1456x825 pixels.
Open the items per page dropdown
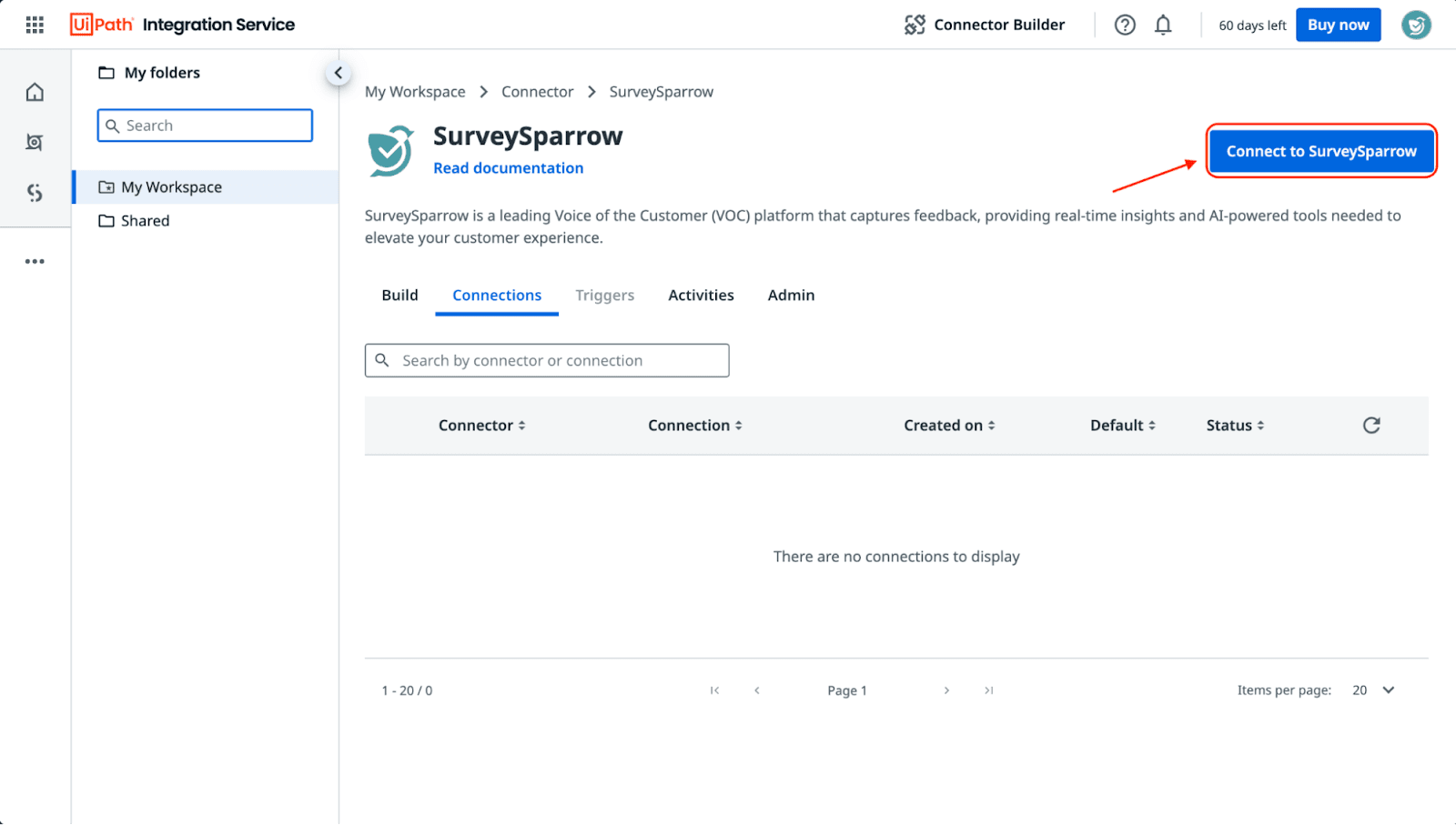[1373, 690]
